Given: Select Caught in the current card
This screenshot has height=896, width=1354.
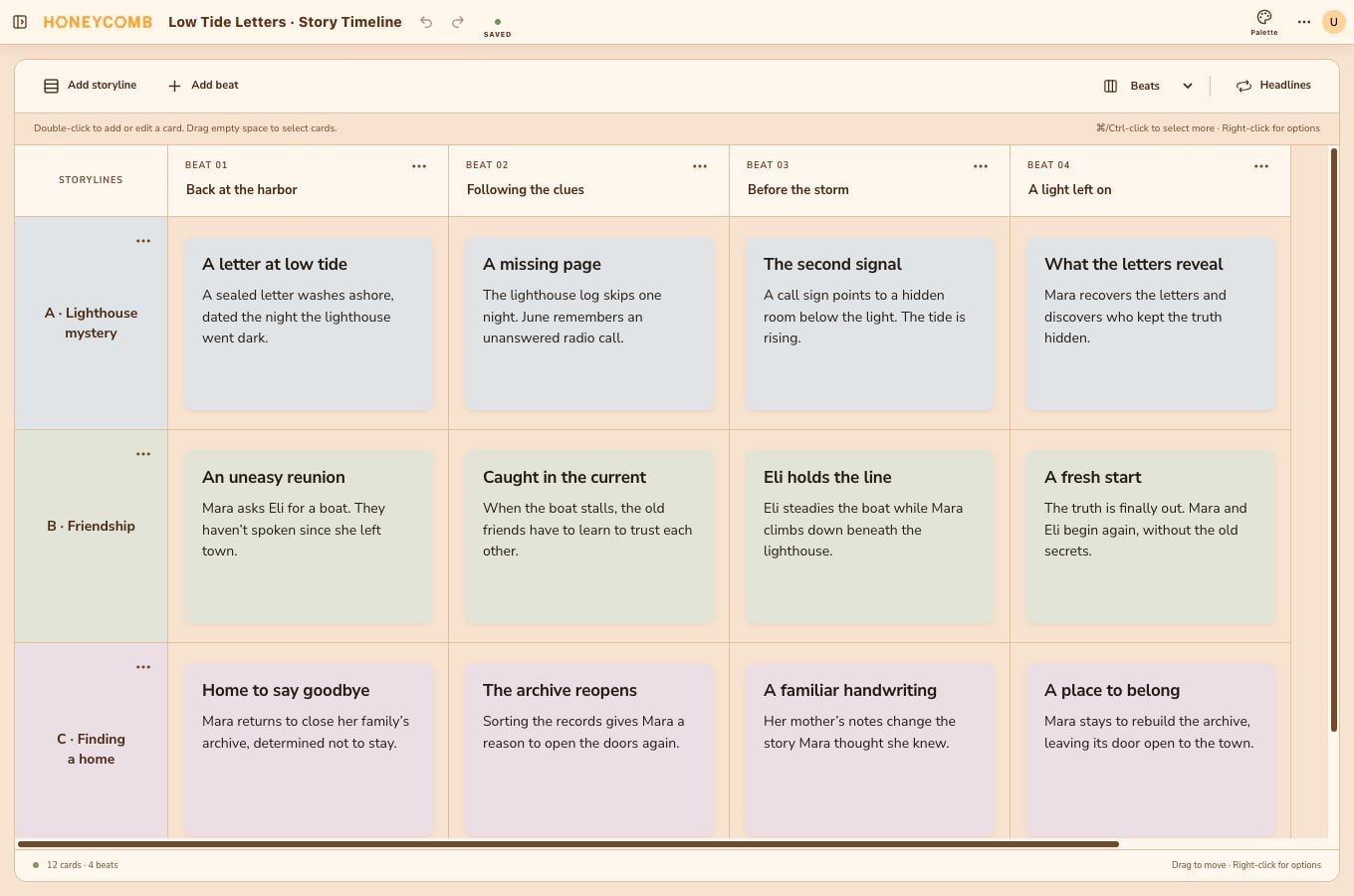Looking at the screenshot, I should 589,537.
